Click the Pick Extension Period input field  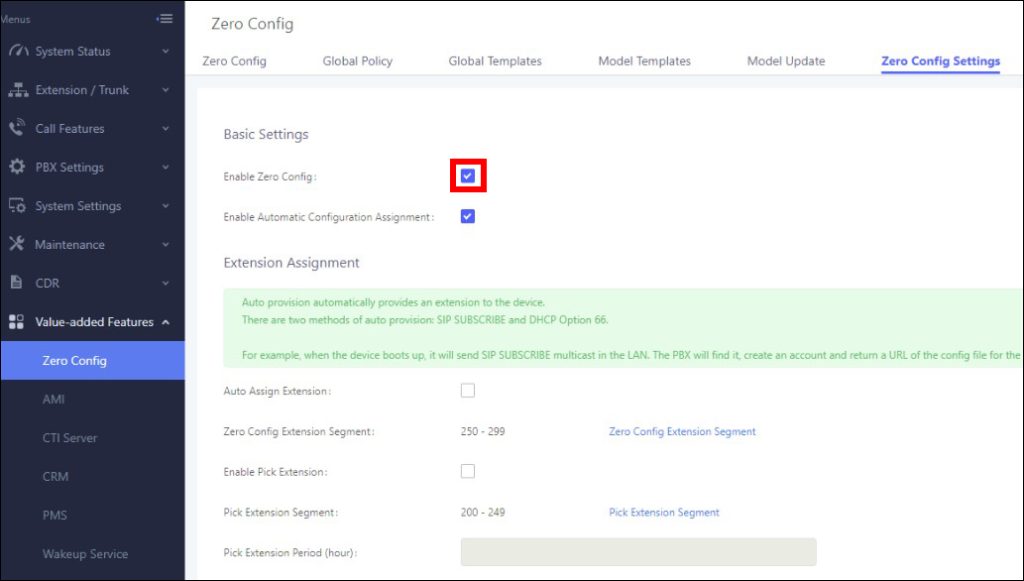click(637, 552)
